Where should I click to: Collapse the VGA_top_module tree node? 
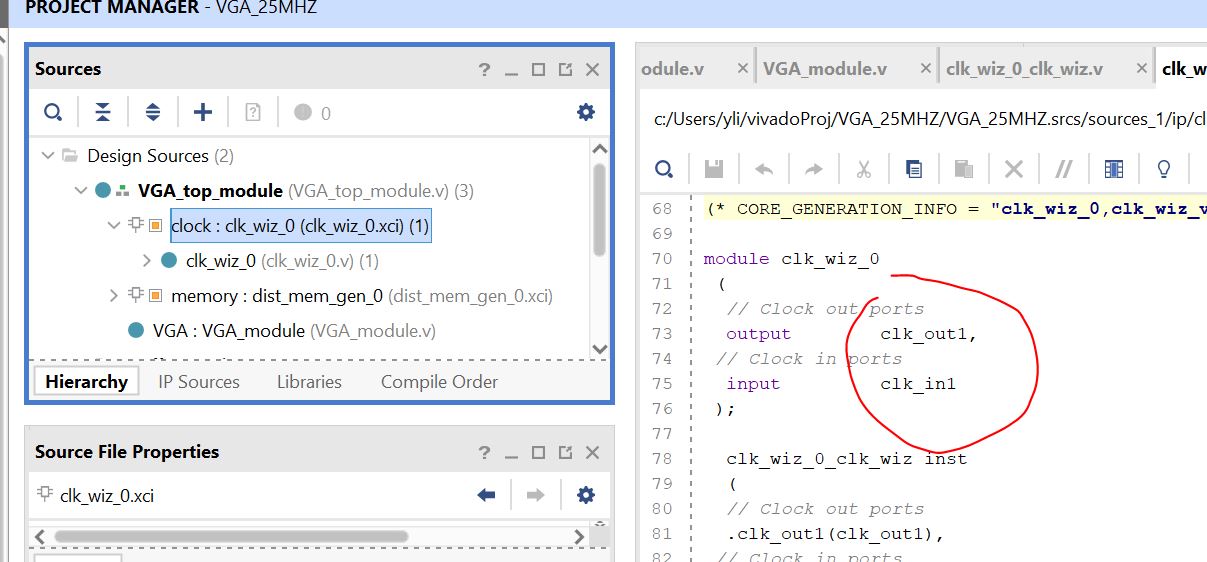(x=81, y=191)
